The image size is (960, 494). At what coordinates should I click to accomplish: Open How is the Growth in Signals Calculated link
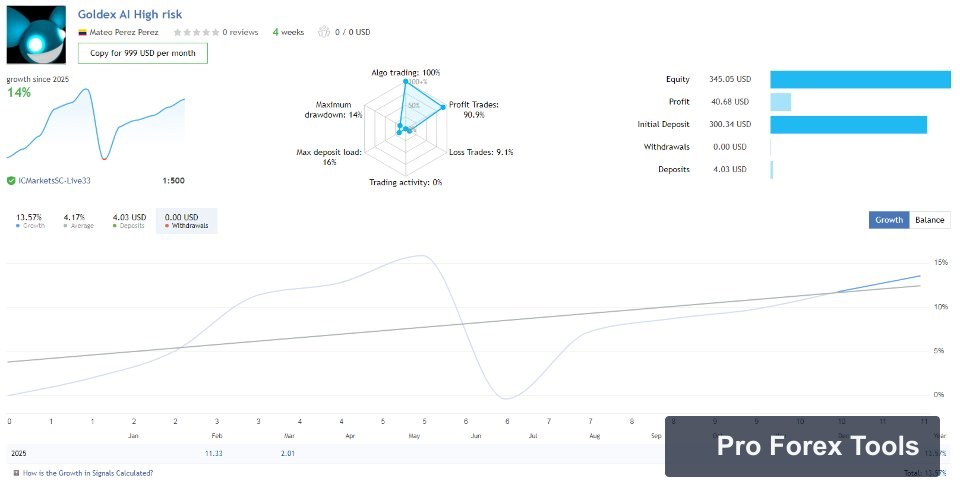point(88,473)
